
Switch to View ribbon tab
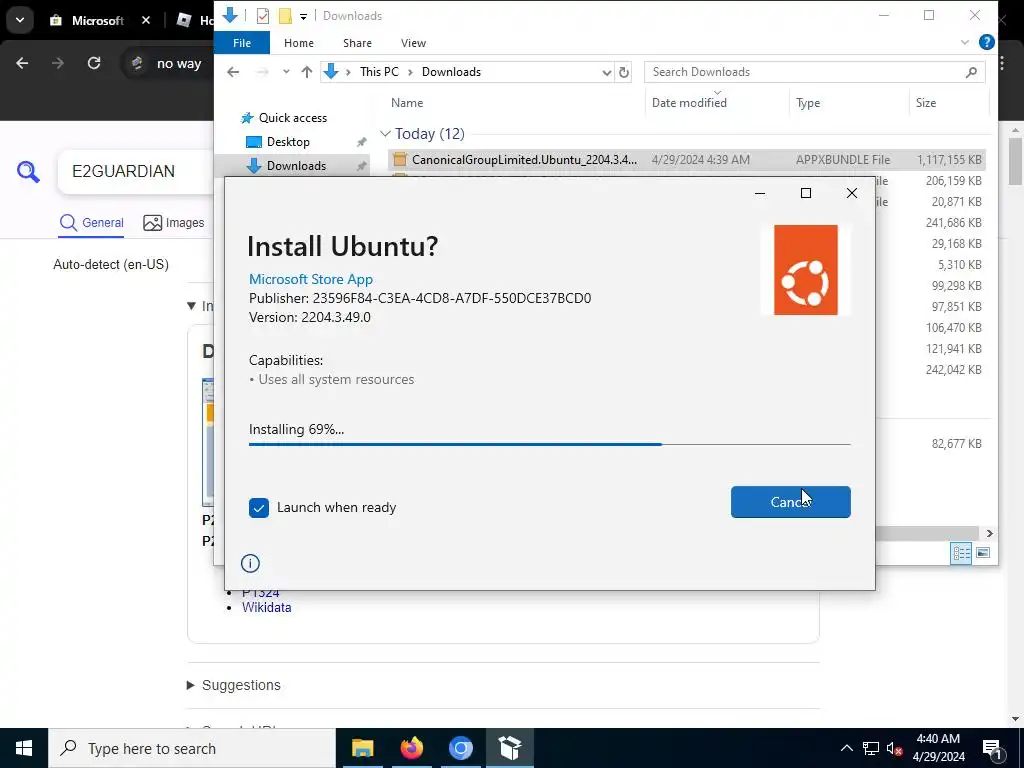point(413,43)
